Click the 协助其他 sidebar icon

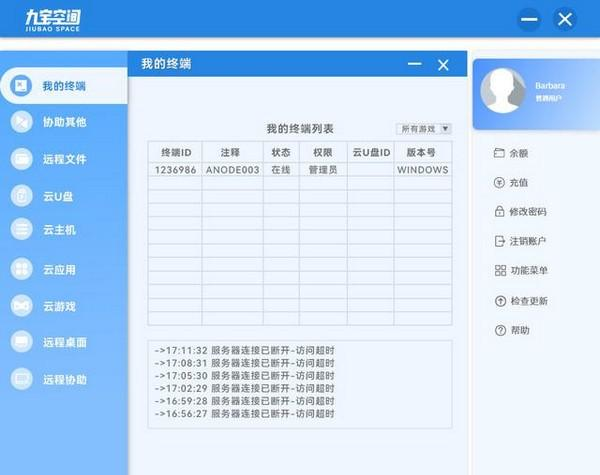pos(21,122)
